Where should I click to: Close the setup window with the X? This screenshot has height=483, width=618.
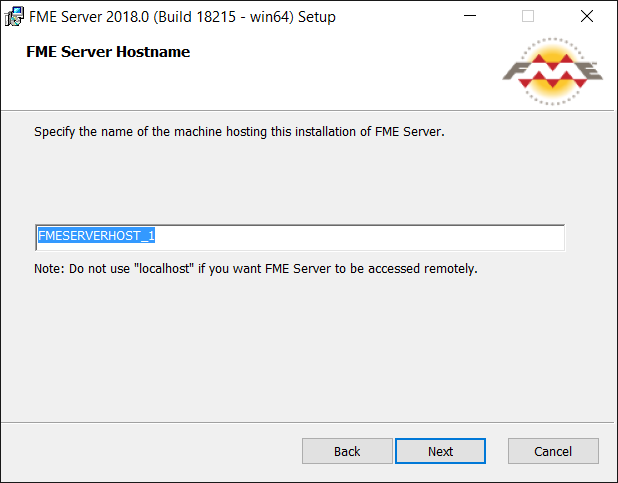pyautogui.click(x=587, y=16)
